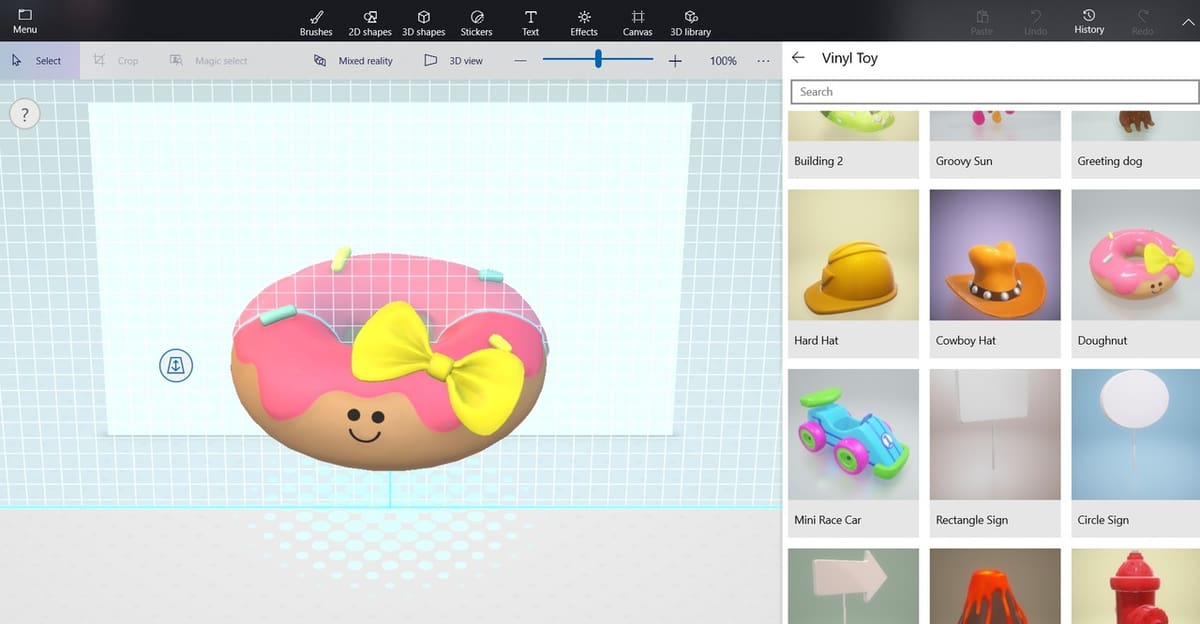
Task: Choose the Crop tool
Action: pos(116,61)
